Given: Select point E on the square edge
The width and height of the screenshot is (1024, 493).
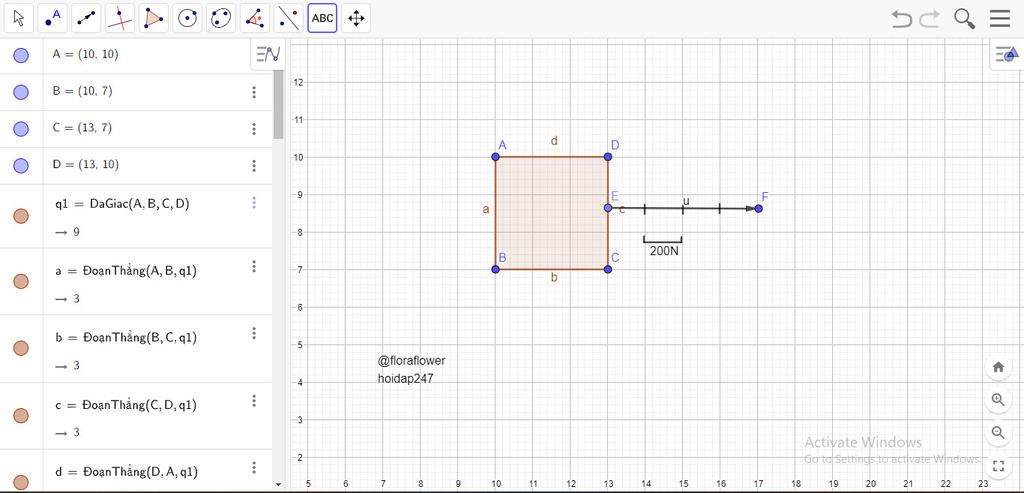Looking at the screenshot, I should tap(608, 208).
